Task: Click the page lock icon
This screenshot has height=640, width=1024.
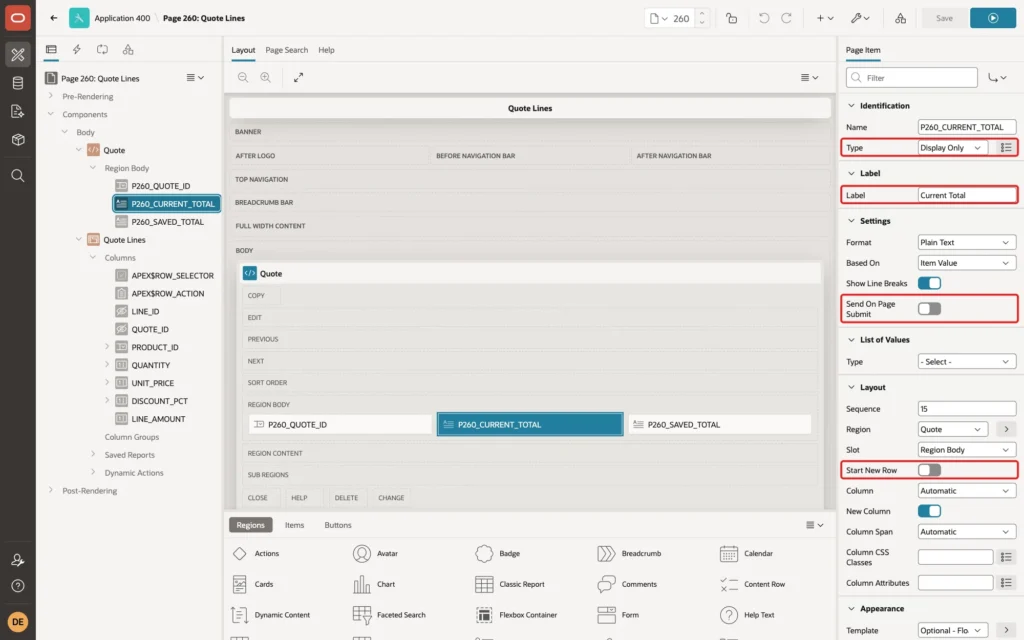Action: tap(731, 18)
